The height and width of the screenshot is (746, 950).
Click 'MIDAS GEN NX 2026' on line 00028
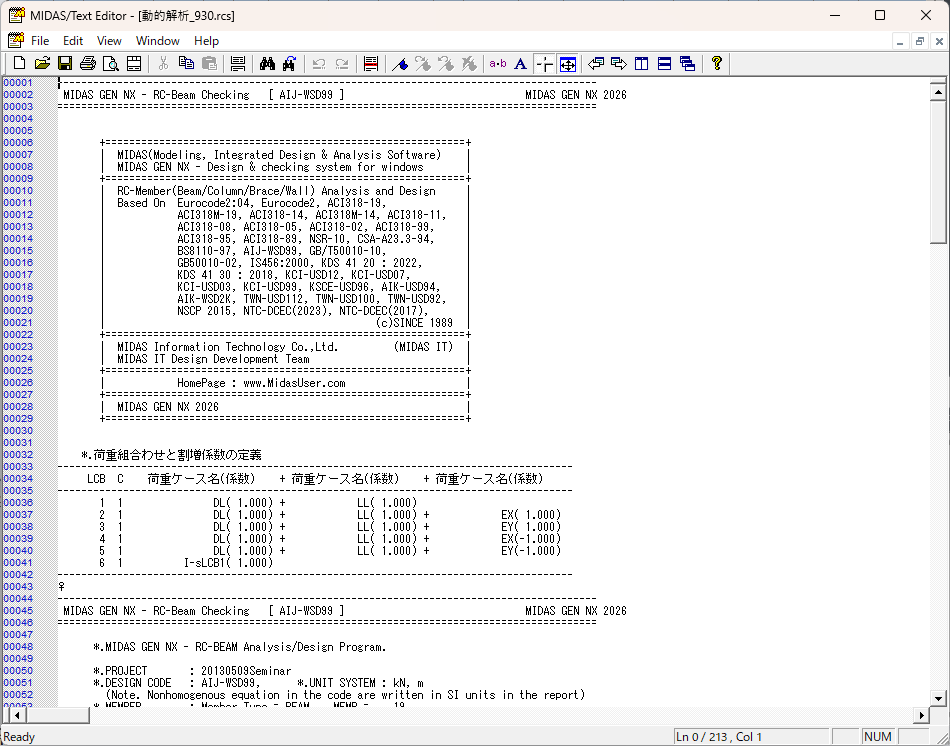tap(168, 407)
